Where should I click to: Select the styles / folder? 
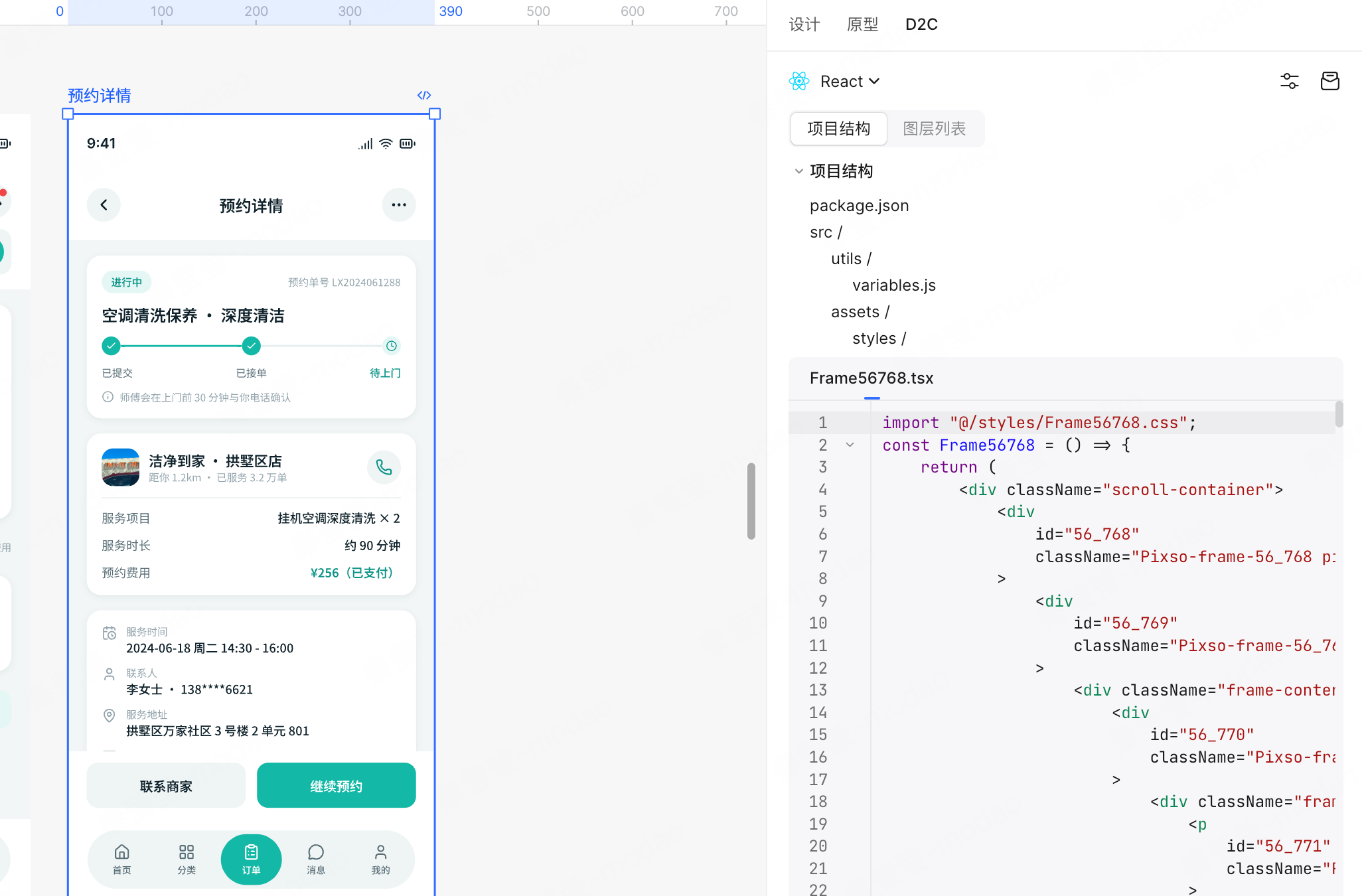tap(879, 338)
